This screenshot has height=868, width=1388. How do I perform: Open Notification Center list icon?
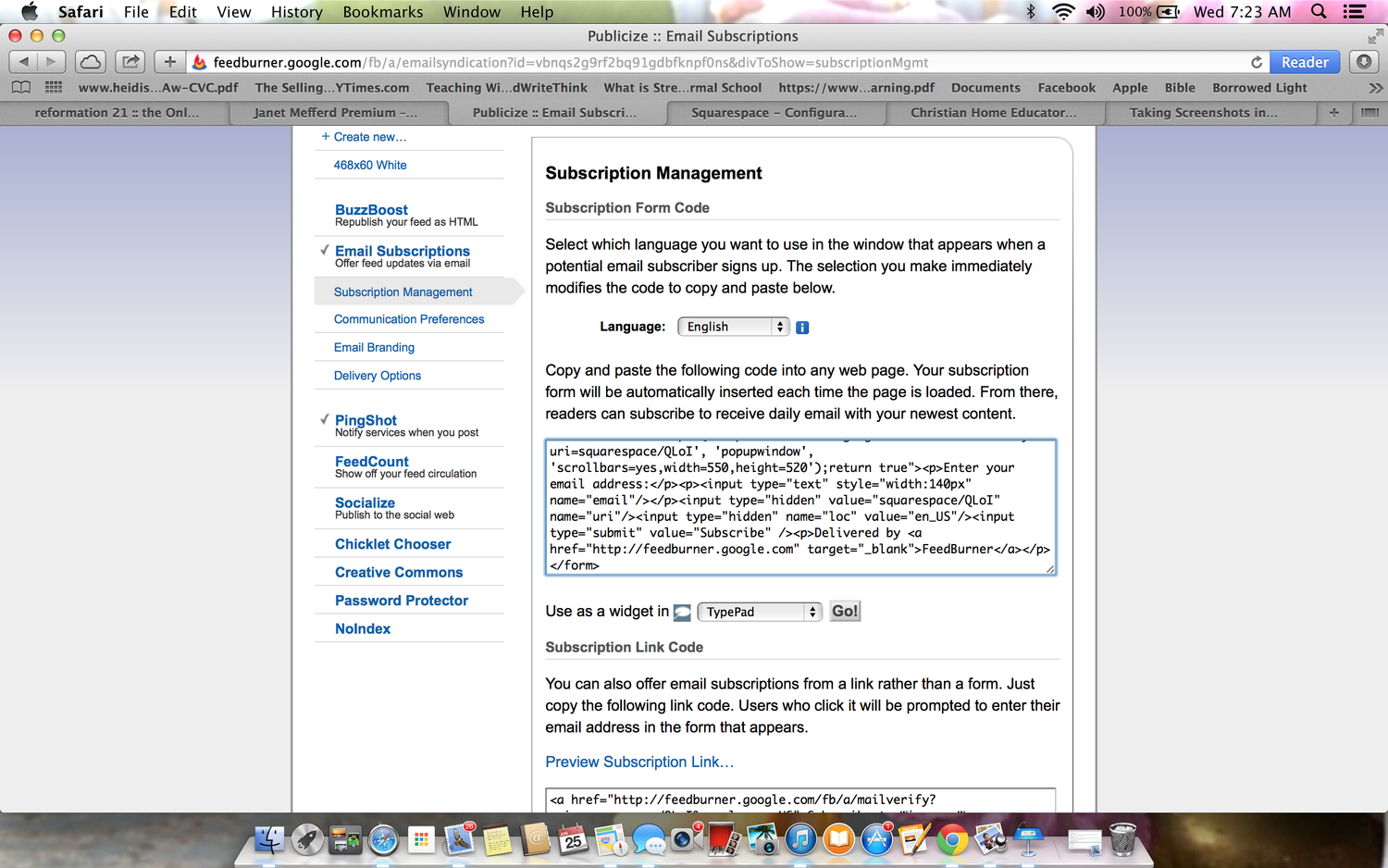tap(1355, 11)
